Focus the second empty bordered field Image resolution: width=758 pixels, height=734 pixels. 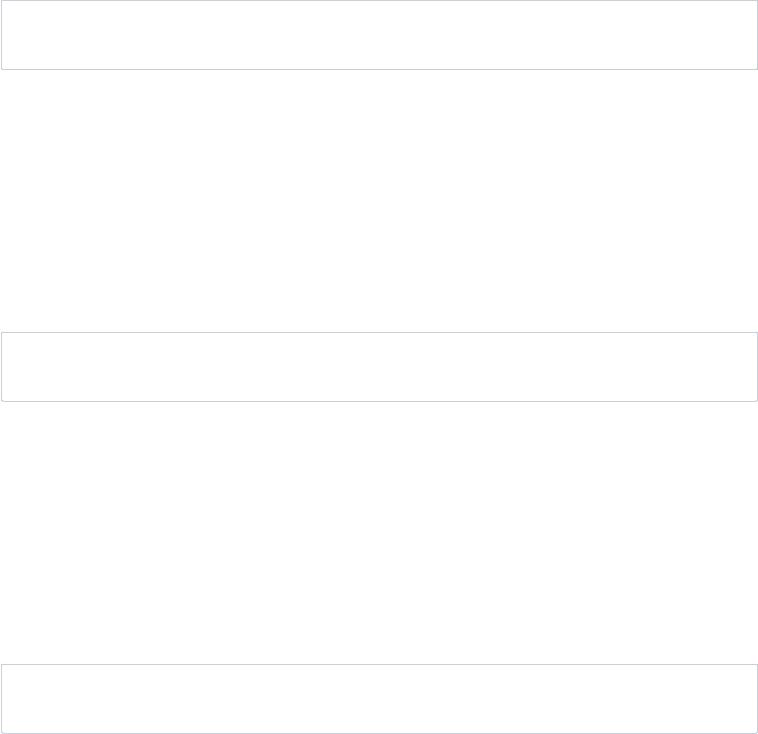click(379, 367)
